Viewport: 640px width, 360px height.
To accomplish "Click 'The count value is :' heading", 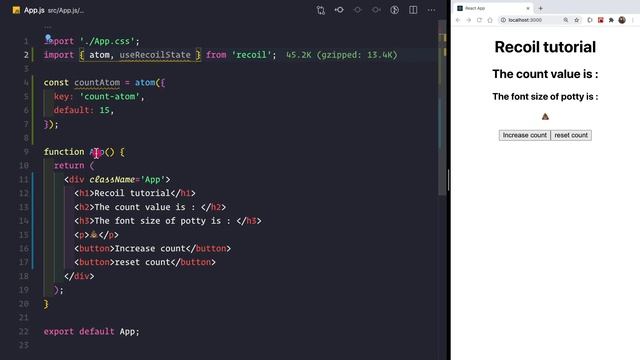I will [545, 74].
